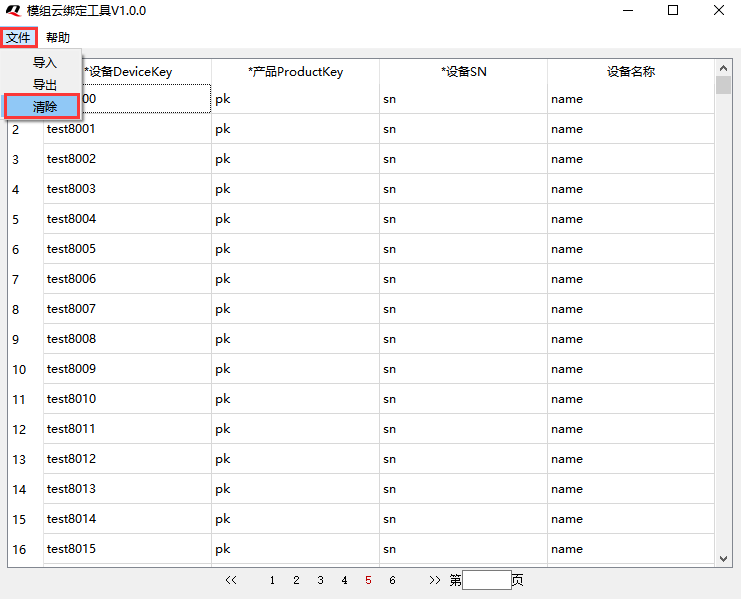
Task: Focus the page number input field
Action: click(x=487, y=580)
